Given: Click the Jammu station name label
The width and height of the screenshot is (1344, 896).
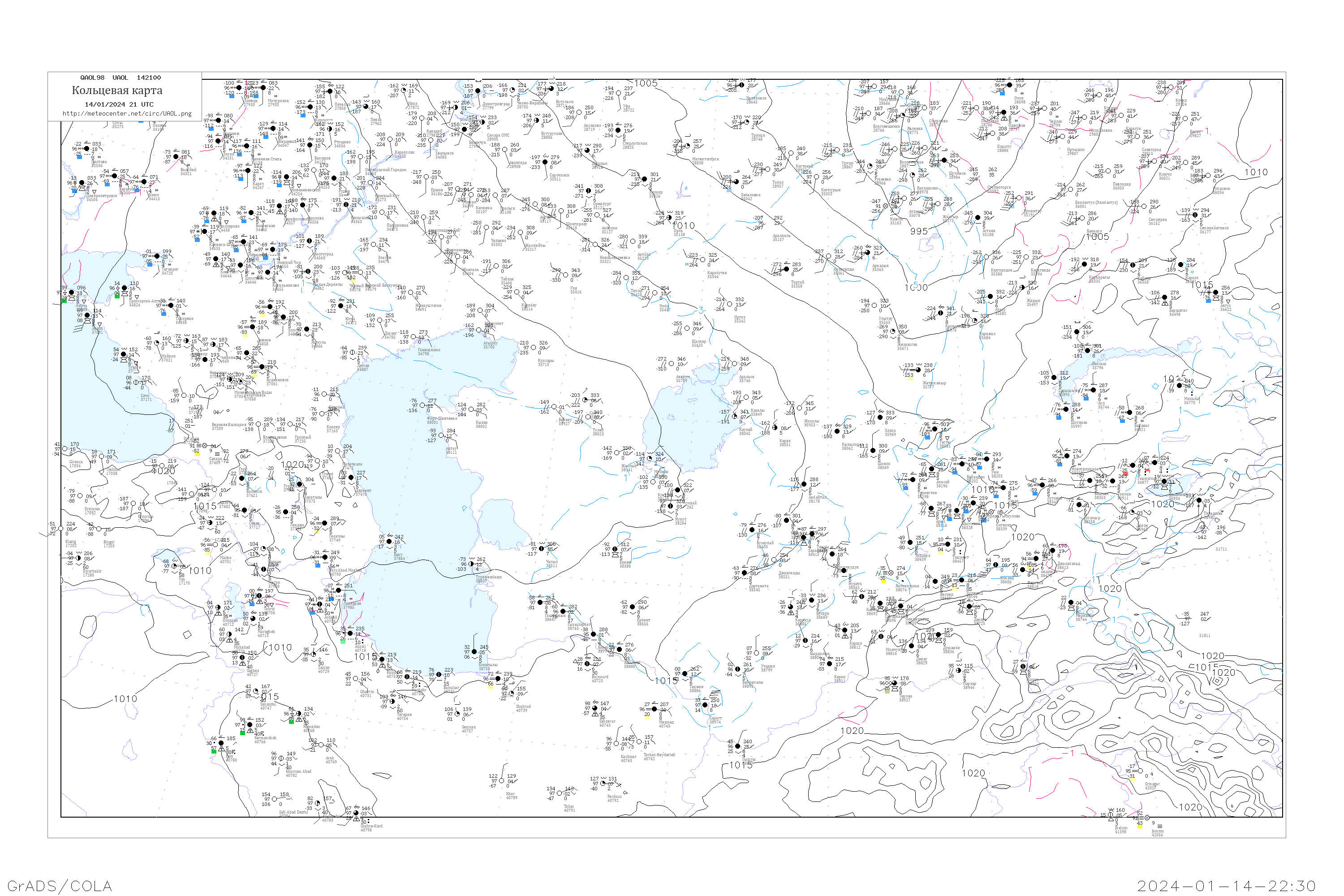Looking at the screenshot, I should click(1157, 831).
